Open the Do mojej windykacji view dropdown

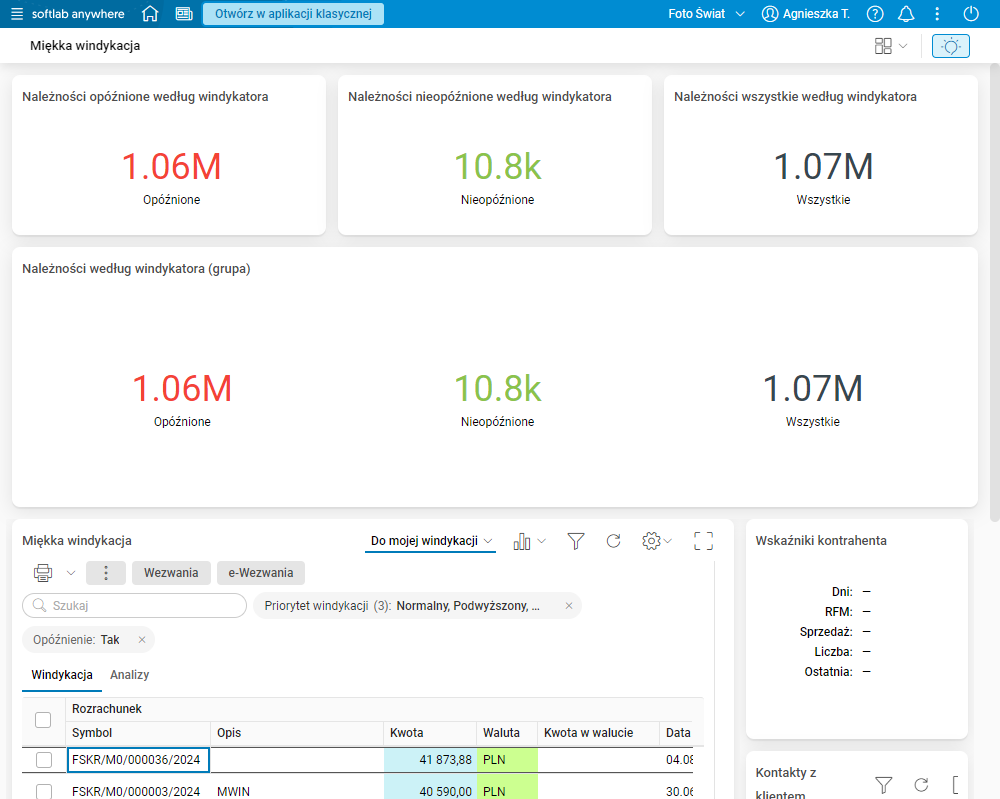point(431,541)
